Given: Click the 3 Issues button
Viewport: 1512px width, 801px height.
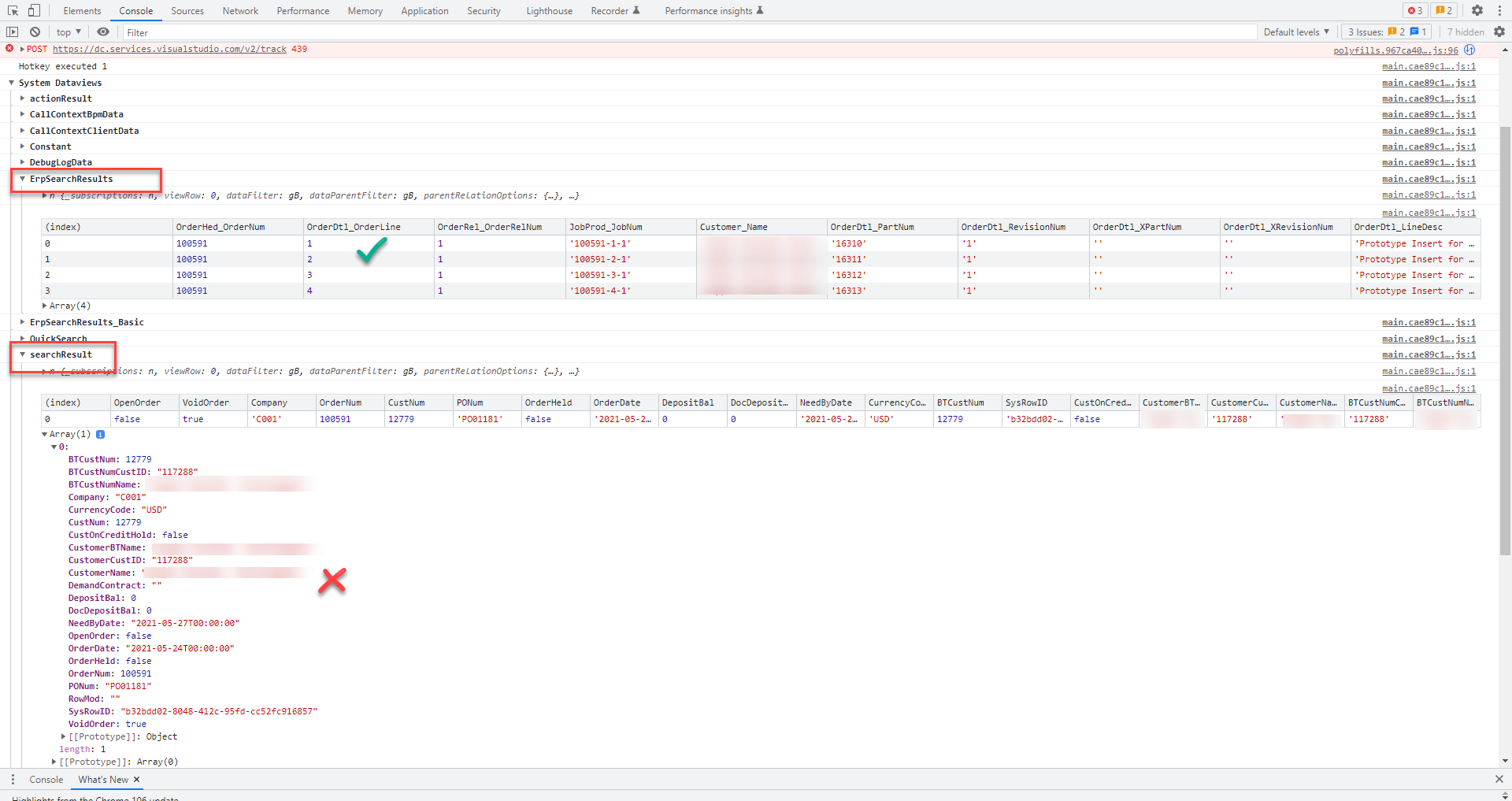Looking at the screenshot, I should [1387, 32].
